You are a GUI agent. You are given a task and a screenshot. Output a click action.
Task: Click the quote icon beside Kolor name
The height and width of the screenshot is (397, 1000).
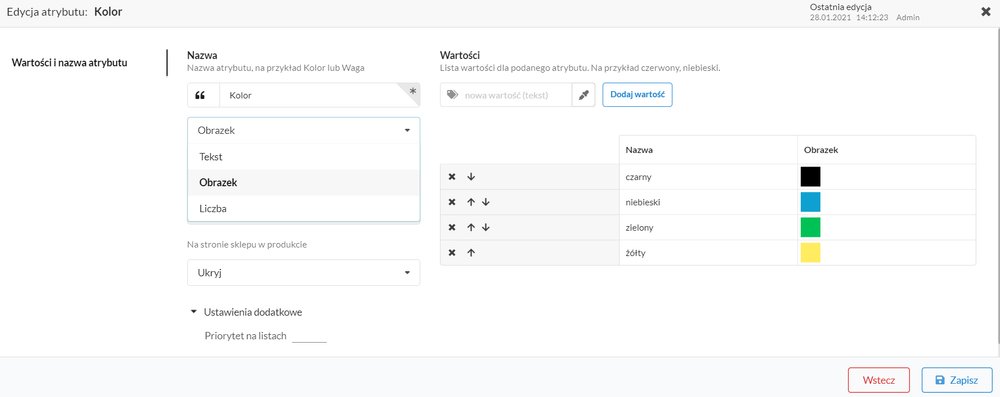click(200, 95)
